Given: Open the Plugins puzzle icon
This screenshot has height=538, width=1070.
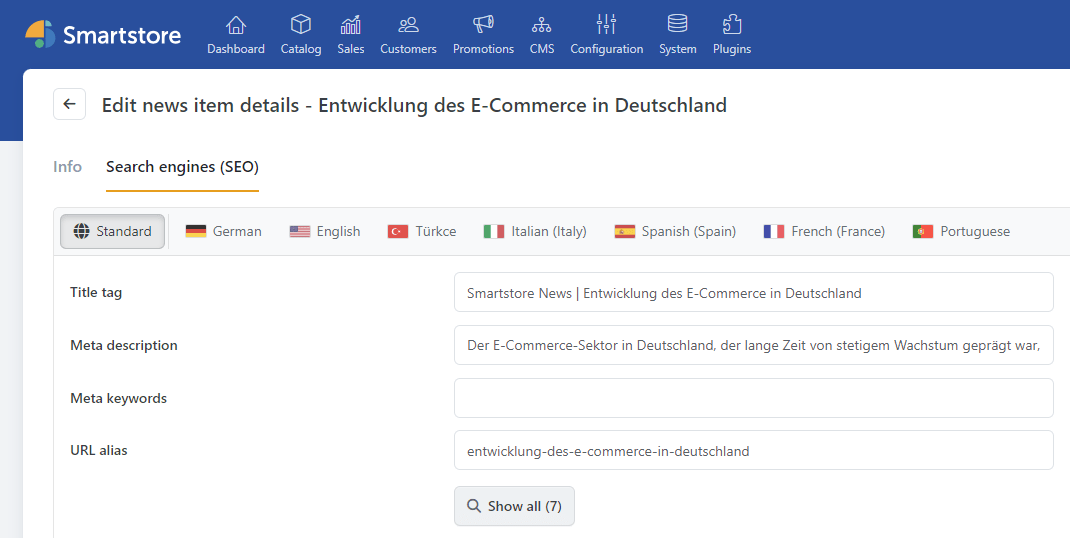Looking at the screenshot, I should (x=731, y=25).
